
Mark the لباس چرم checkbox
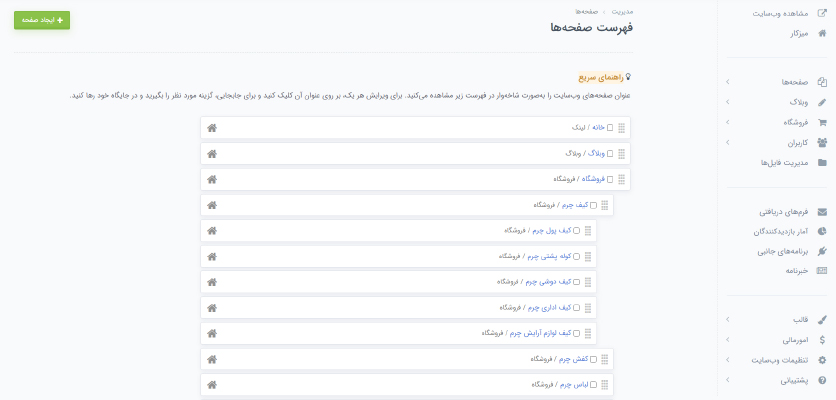coord(593,385)
